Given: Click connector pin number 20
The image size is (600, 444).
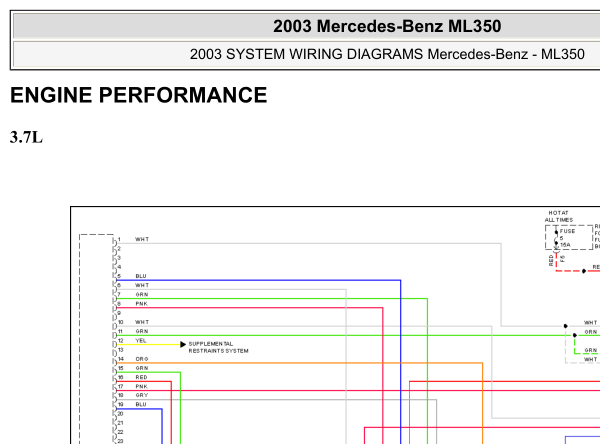Looking at the screenshot, I should (x=120, y=414).
